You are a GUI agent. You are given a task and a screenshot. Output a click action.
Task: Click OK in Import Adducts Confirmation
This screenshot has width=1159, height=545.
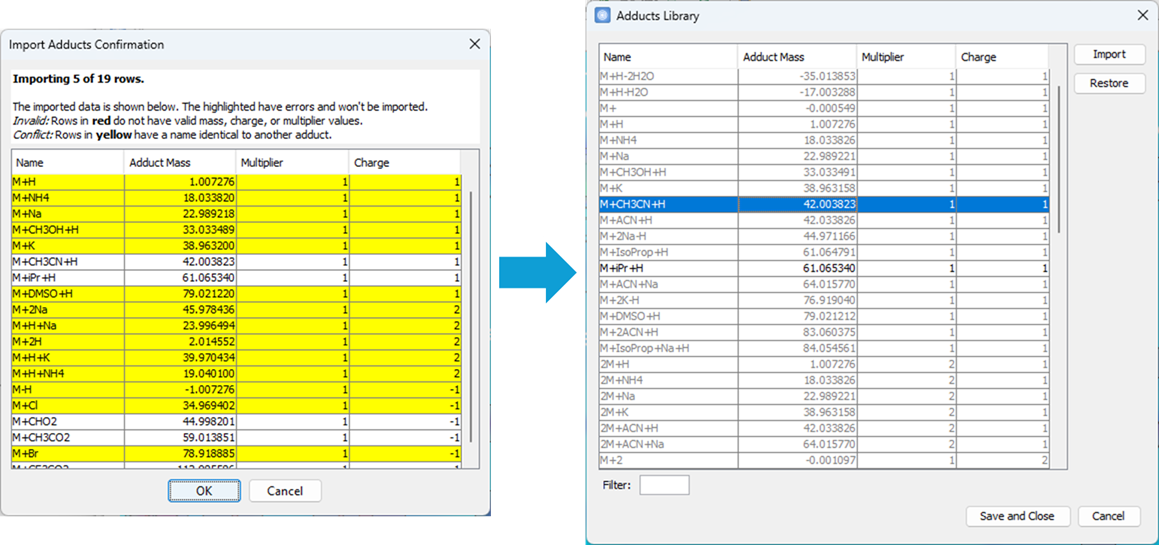click(x=204, y=491)
